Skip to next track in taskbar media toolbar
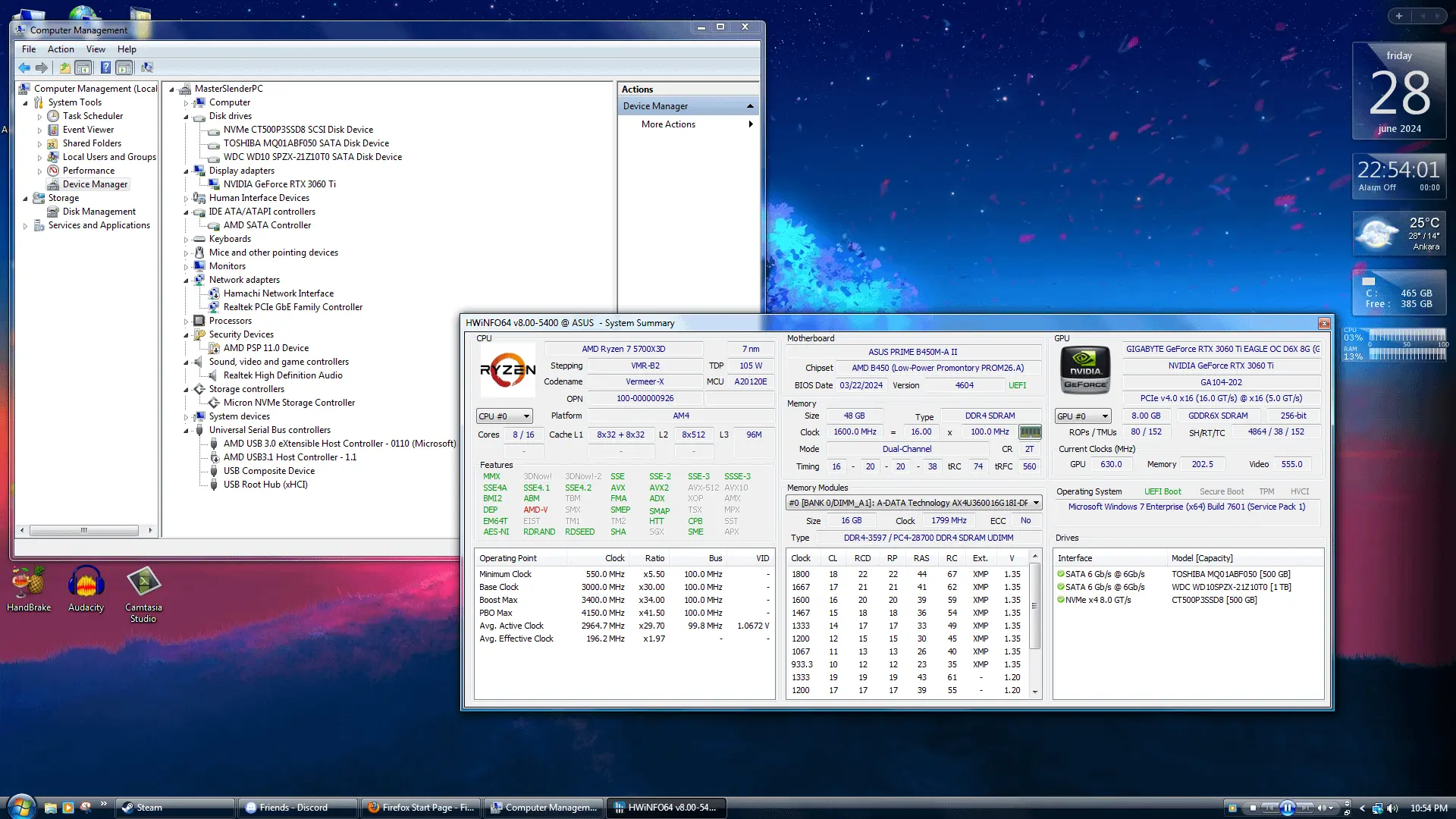The width and height of the screenshot is (1456, 819). [1306, 808]
